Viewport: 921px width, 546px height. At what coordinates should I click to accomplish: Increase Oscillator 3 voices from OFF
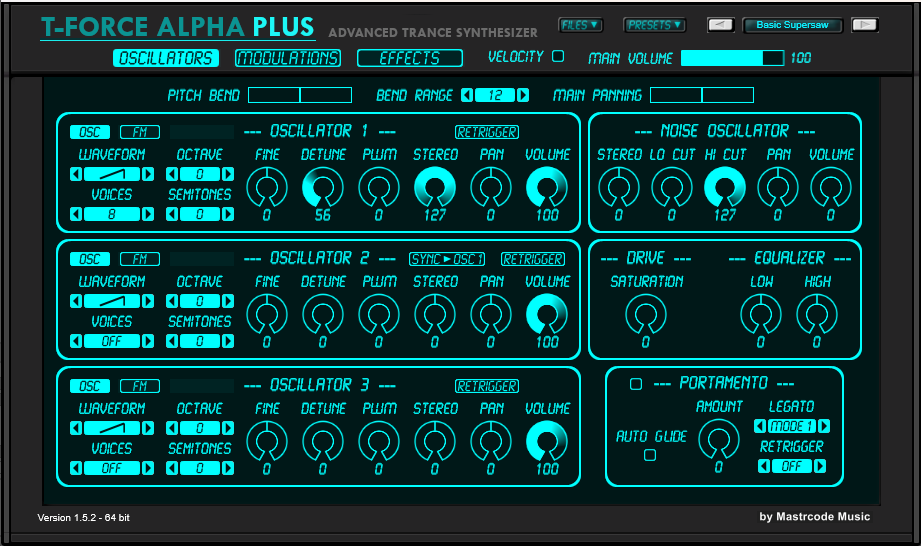click(148, 468)
